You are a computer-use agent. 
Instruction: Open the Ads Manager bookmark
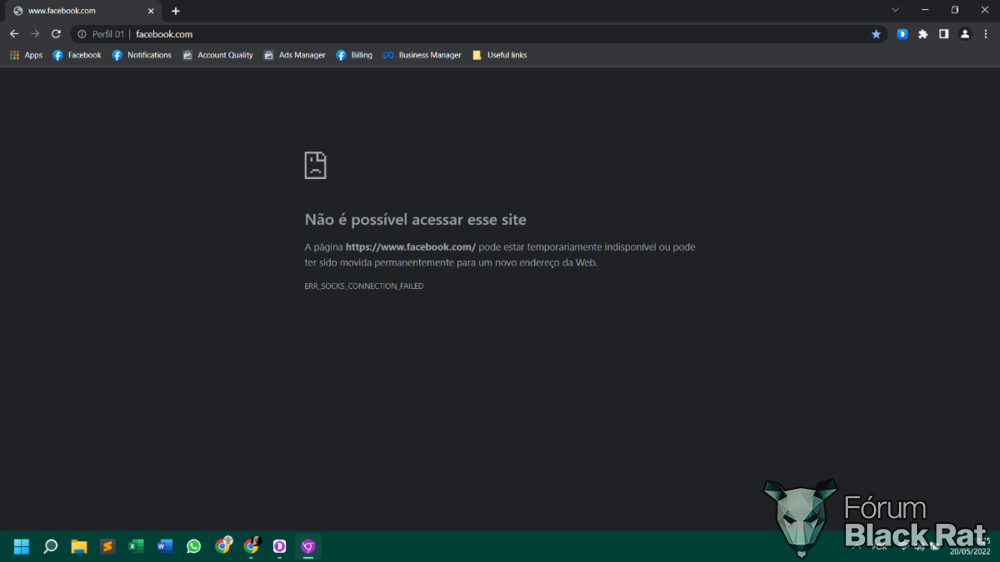[295, 55]
